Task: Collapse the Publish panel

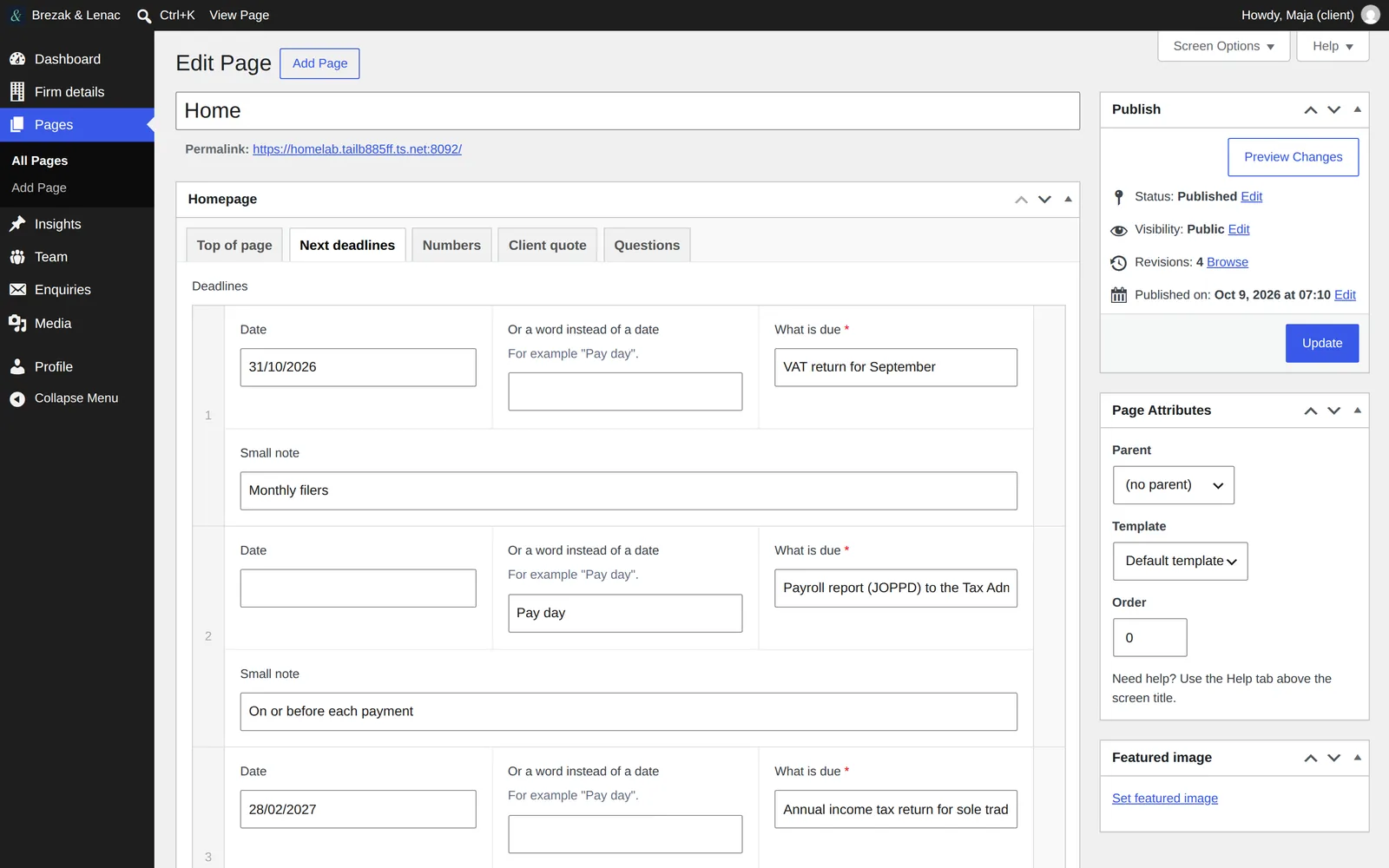Action: (x=1358, y=109)
